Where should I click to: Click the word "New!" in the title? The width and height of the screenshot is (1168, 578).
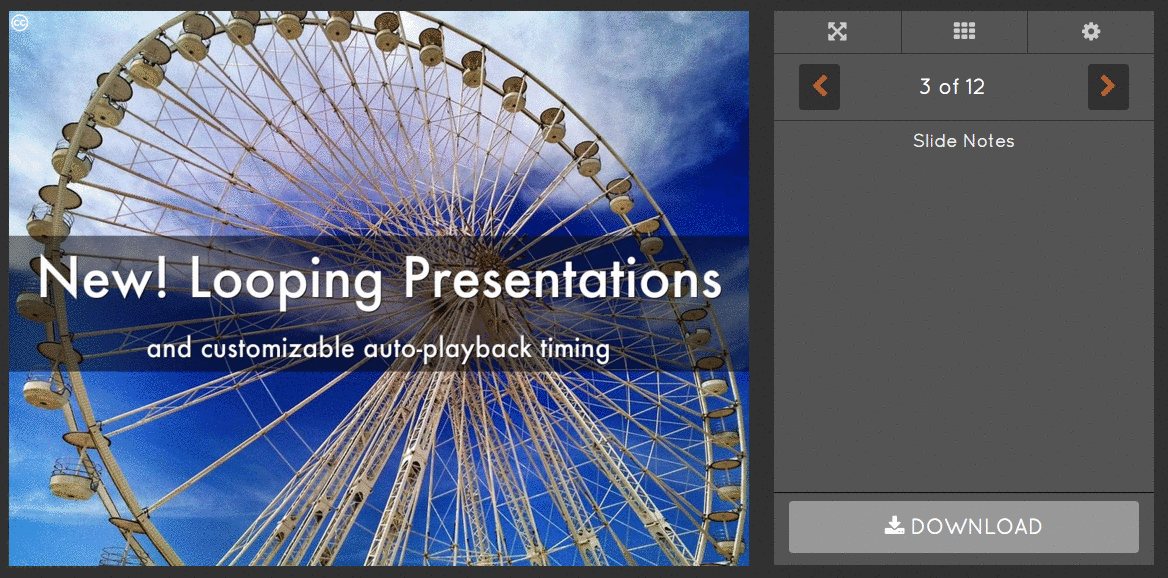pos(105,279)
